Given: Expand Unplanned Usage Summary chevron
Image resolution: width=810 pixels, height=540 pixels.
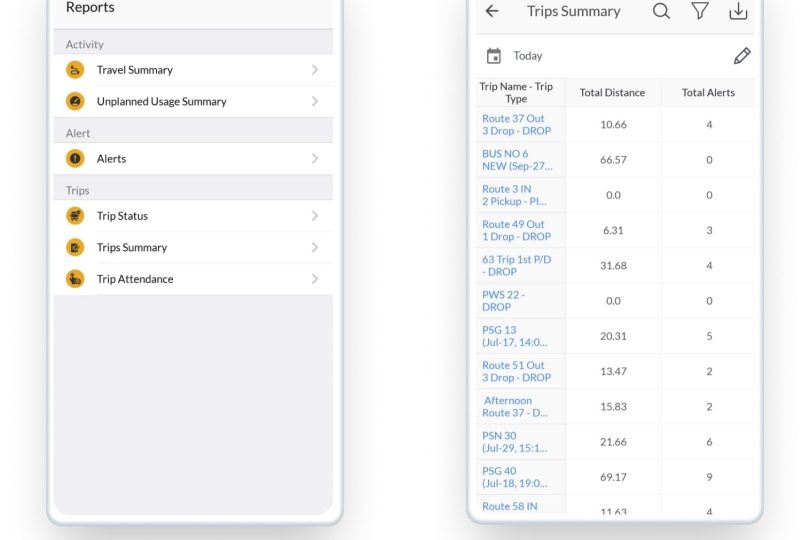Looking at the screenshot, I should pos(314,101).
